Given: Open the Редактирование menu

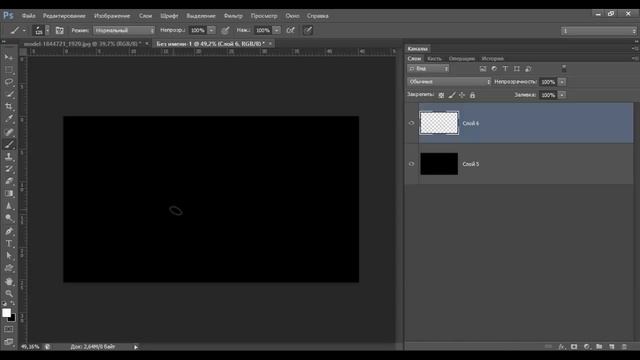Looking at the screenshot, I should click(64, 16).
